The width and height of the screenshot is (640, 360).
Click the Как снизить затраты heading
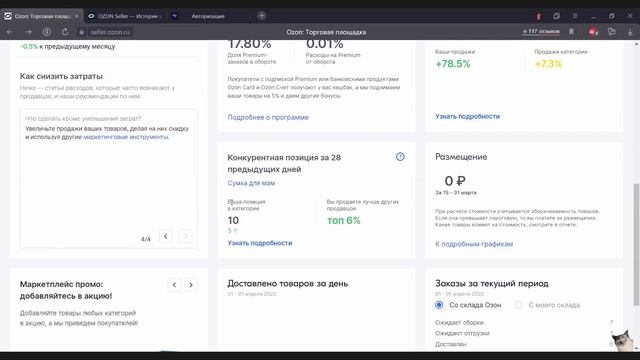[61, 76]
